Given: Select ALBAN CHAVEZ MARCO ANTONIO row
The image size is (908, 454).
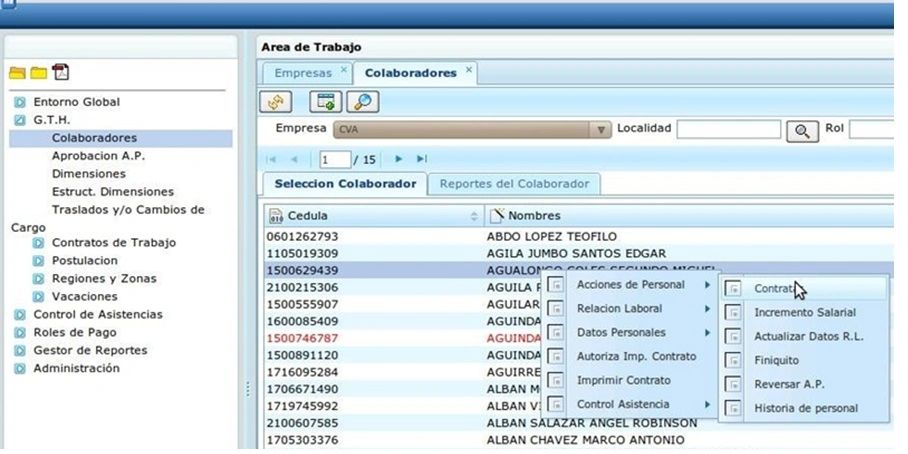Looking at the screenshot, I should pos(579,440).
